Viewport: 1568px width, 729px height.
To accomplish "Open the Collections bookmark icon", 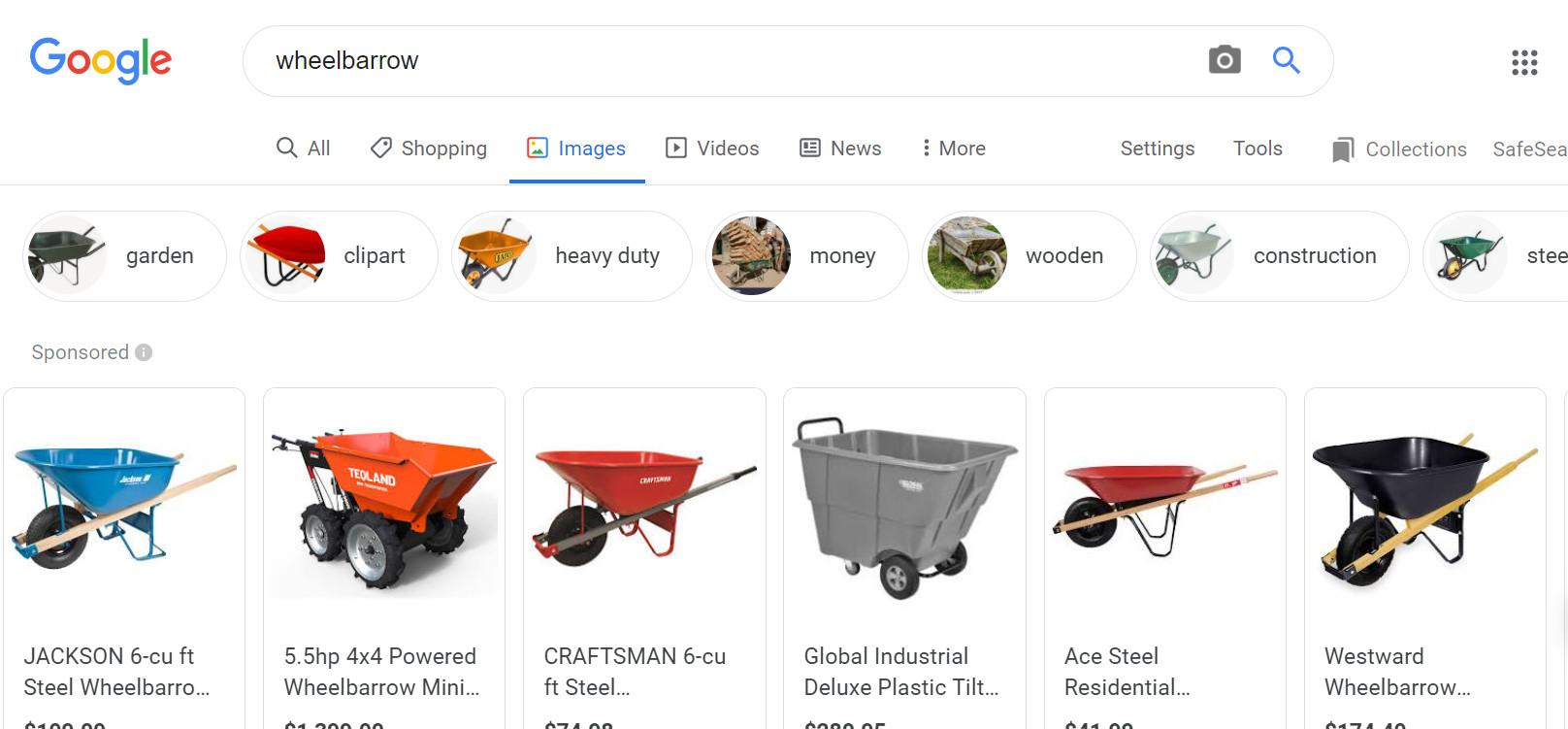I will 1343,149.
